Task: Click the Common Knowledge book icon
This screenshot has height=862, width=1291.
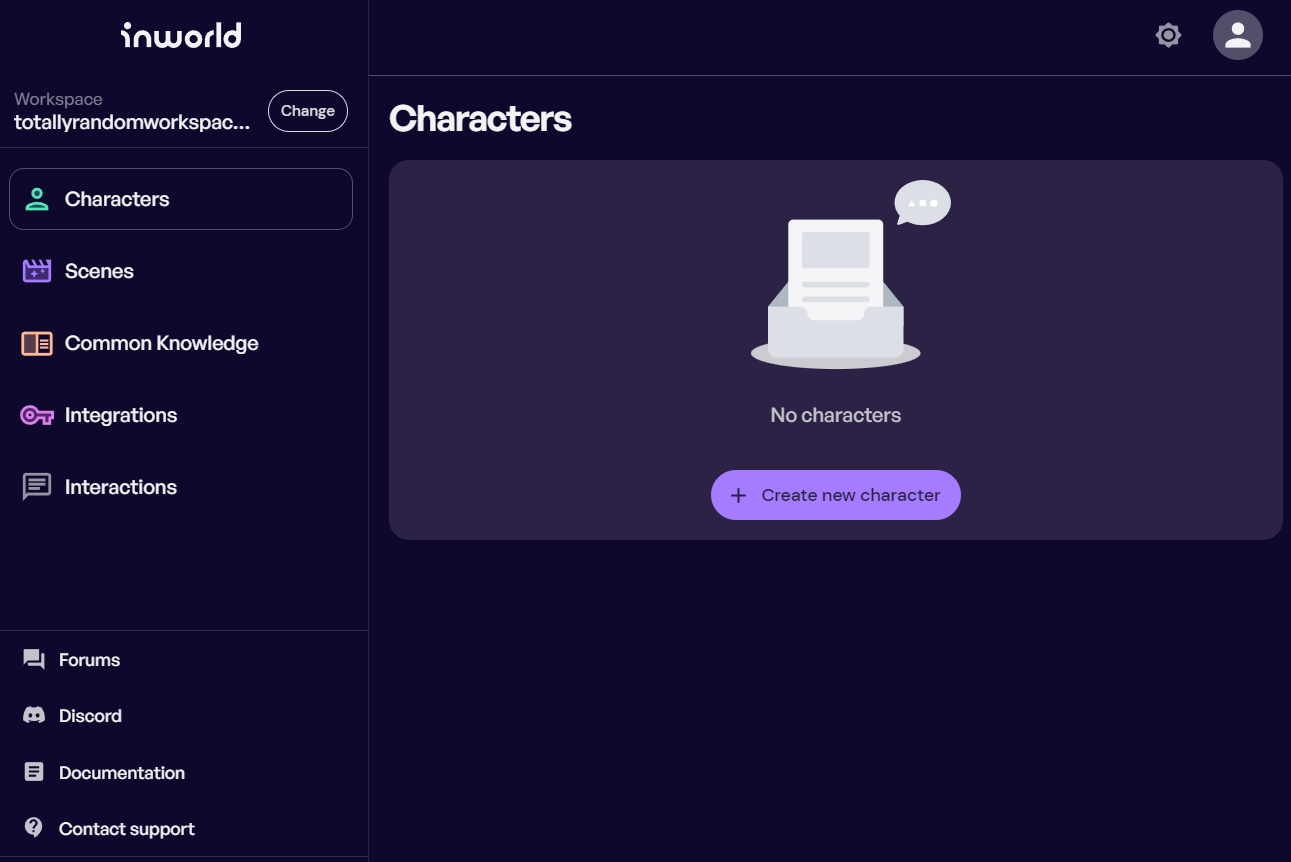Action: coord(37,343)
